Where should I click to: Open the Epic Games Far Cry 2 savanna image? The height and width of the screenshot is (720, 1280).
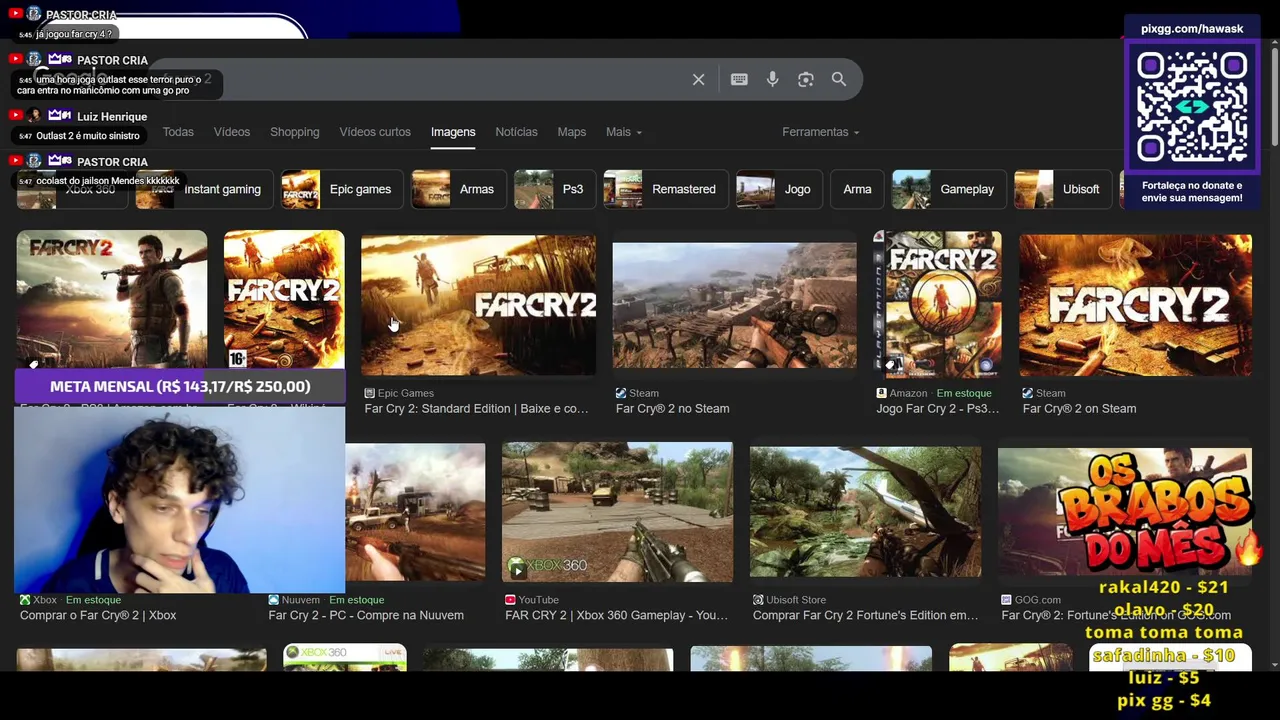pos(478,305)
